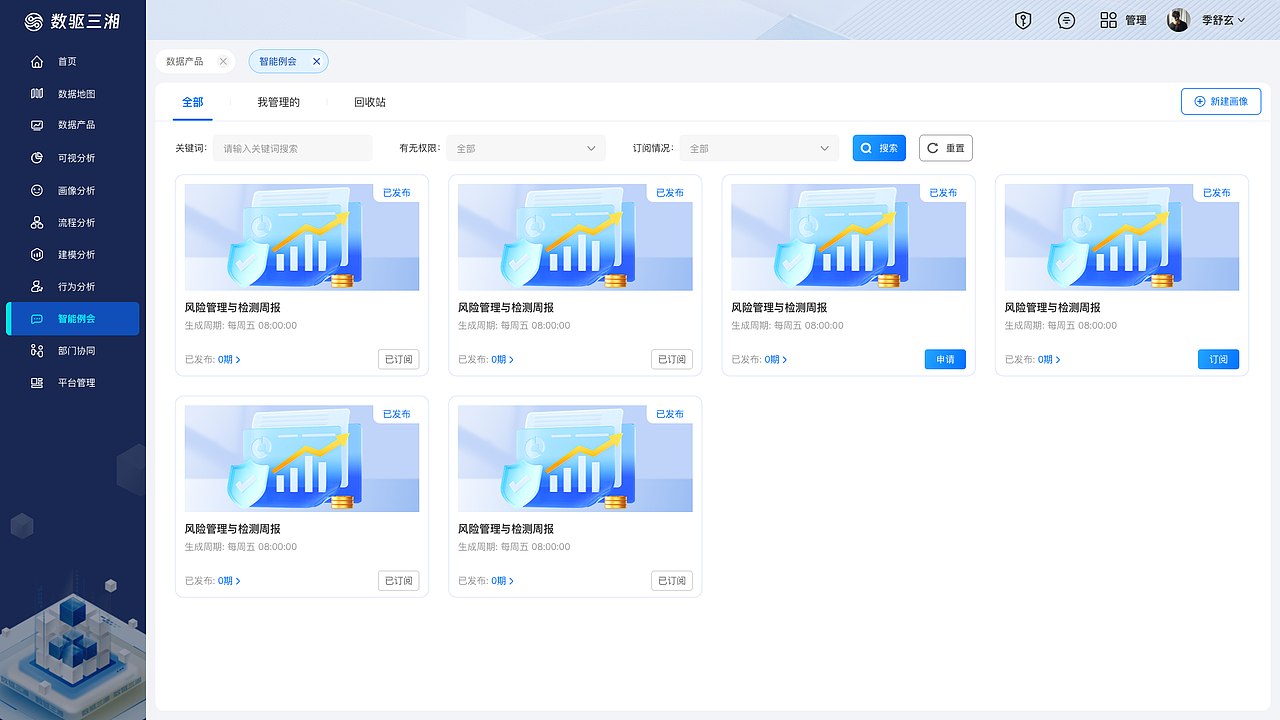Click the 新建画像 button
The height and width of the screenshot is (720, 1280).
tap(1221, 101)
